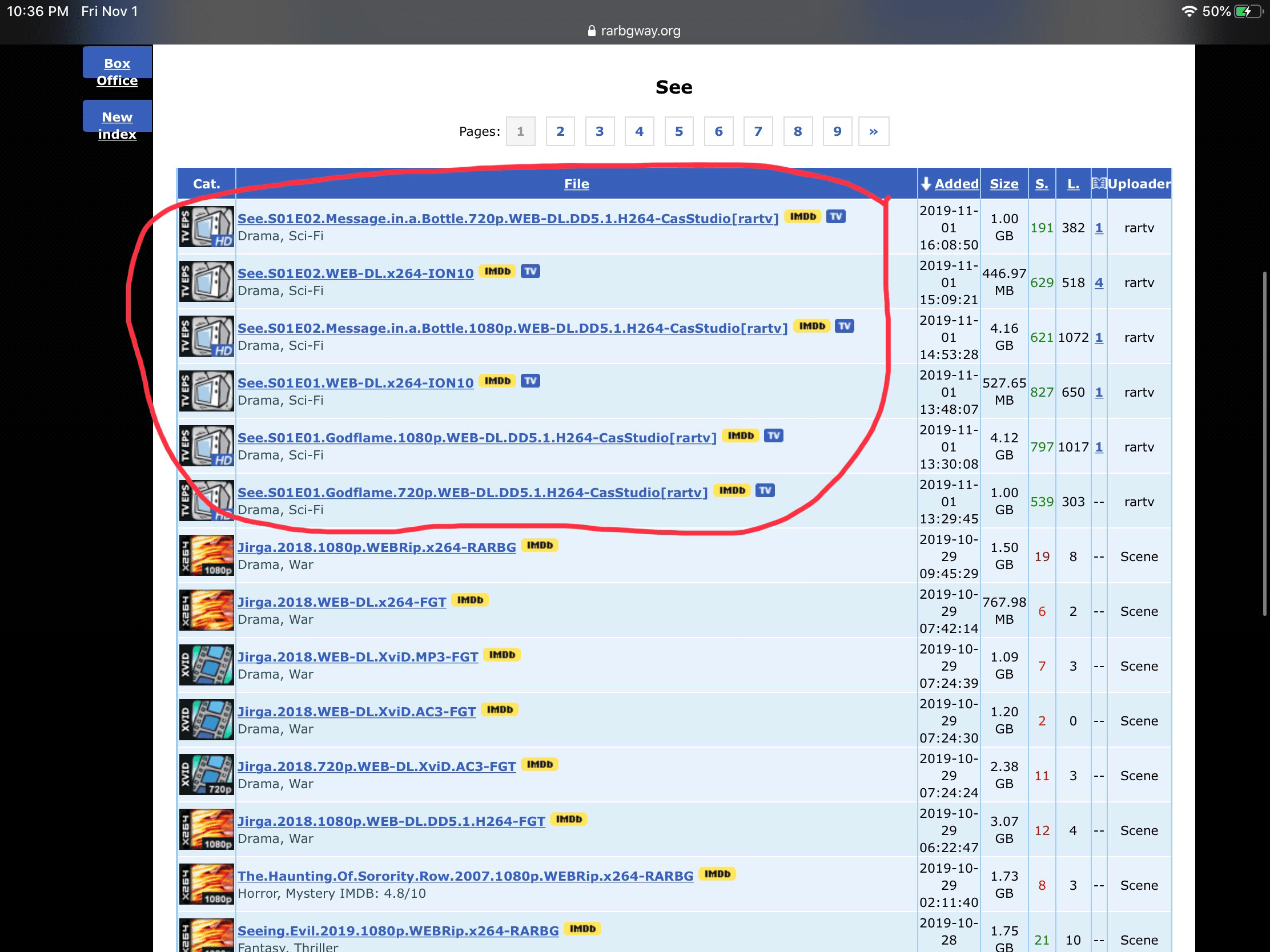Open See.S01E02.Message.in.a.Bottle.1080p torrent link

pos(512,328)
